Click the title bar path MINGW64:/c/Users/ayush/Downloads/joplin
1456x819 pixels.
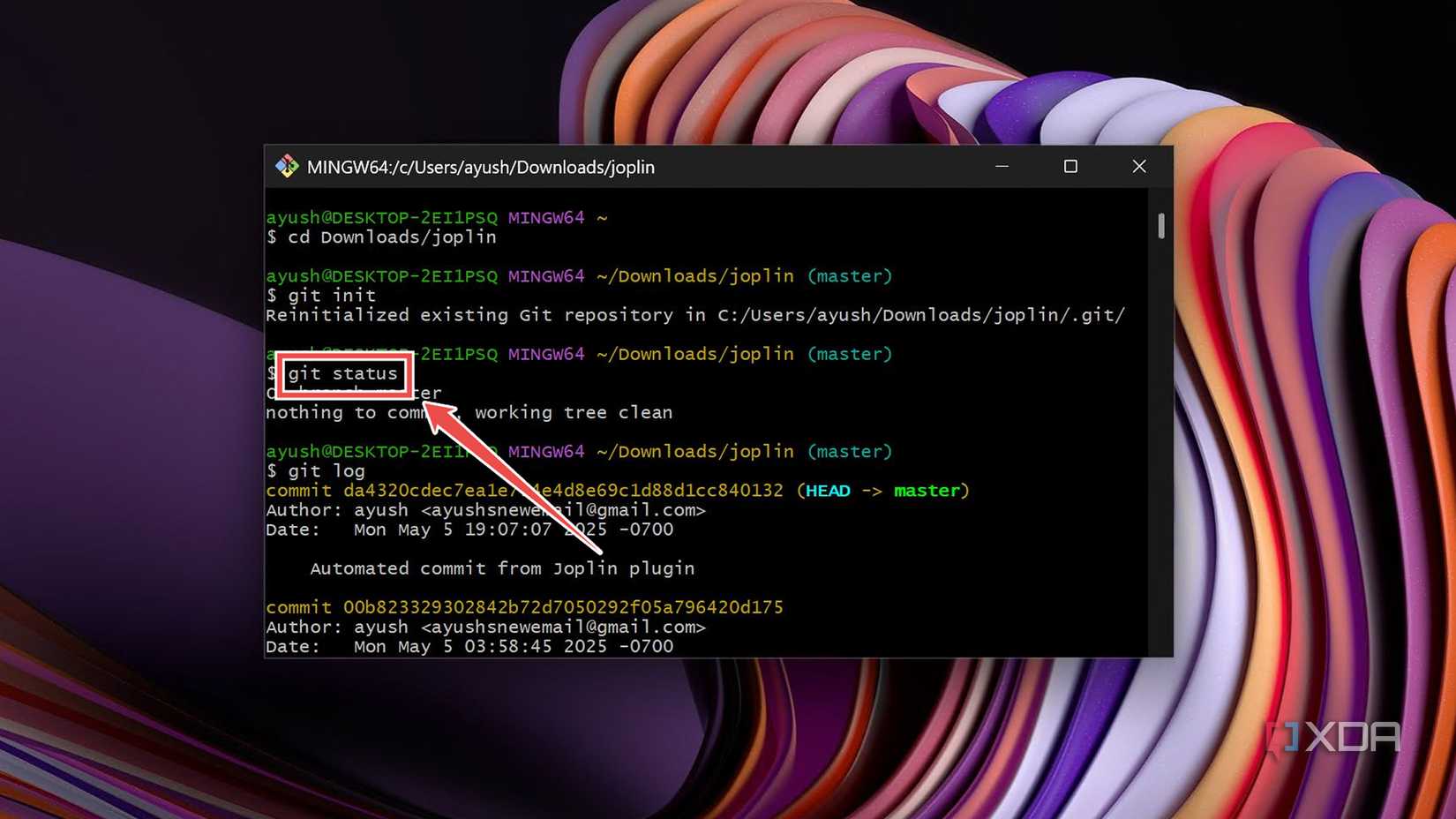pyautogui.click(x=480, y=167)
